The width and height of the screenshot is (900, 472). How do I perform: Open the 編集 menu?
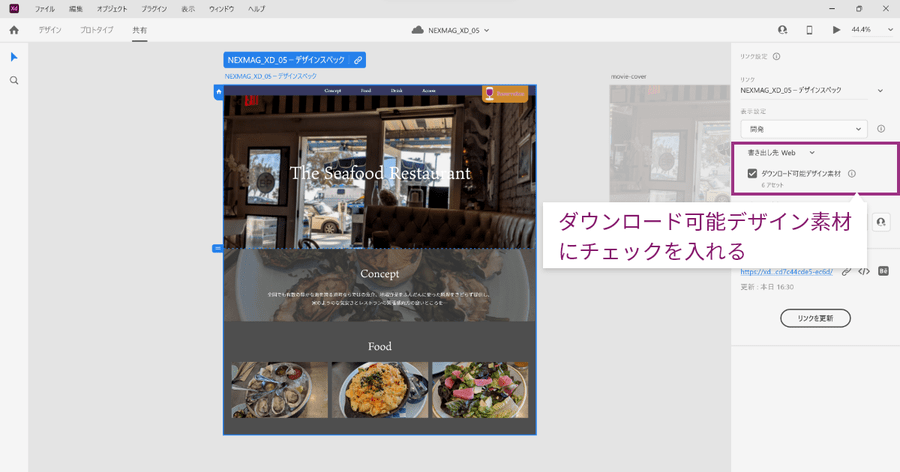pos(76,9)
